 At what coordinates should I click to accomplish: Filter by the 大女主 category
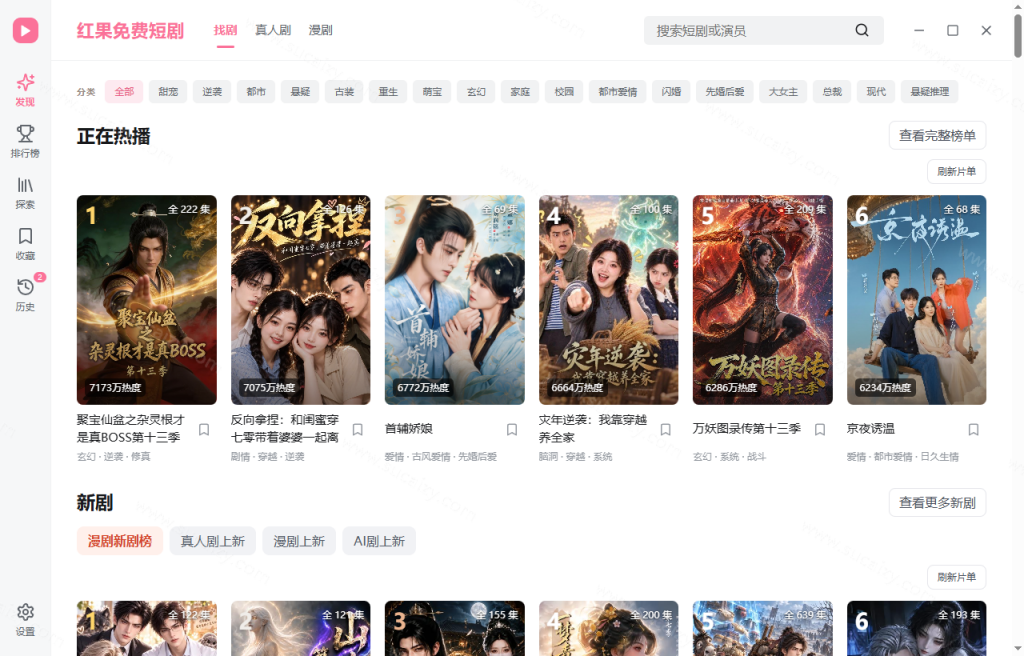pos(783,91)
